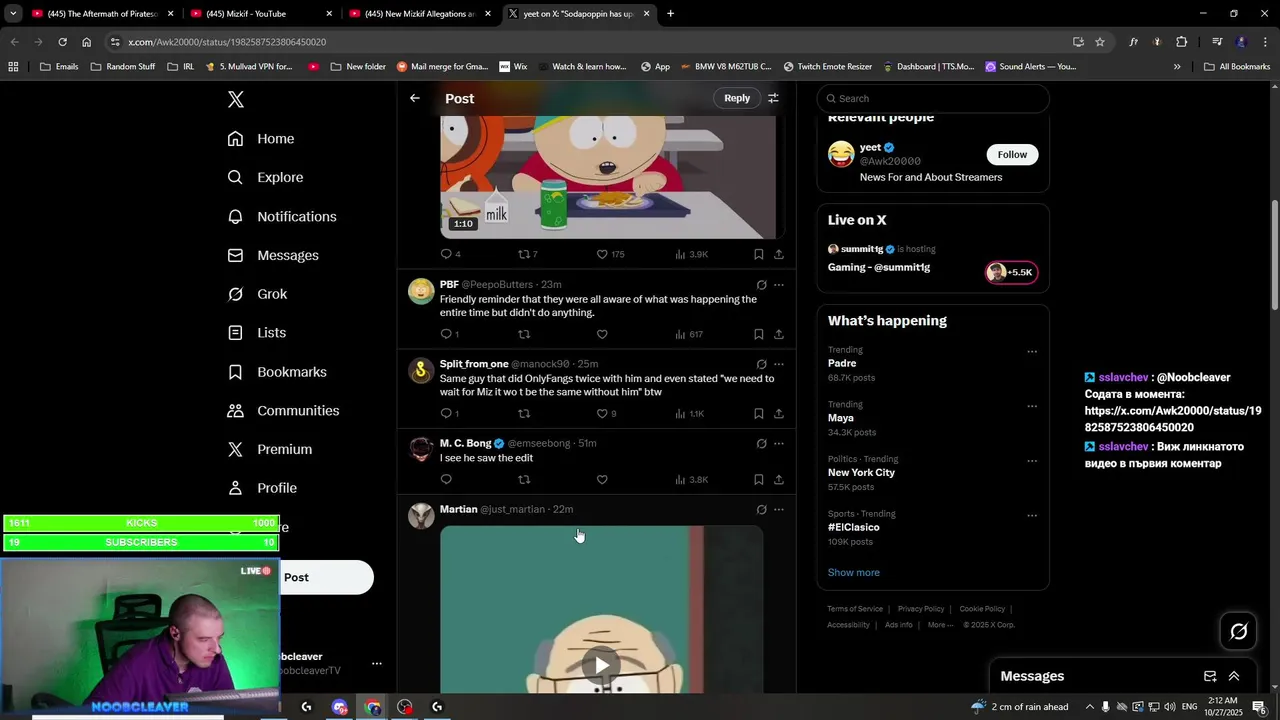Bookmark this page star icon
This screenshot has height=720, width=1280.
(1100, 42)
